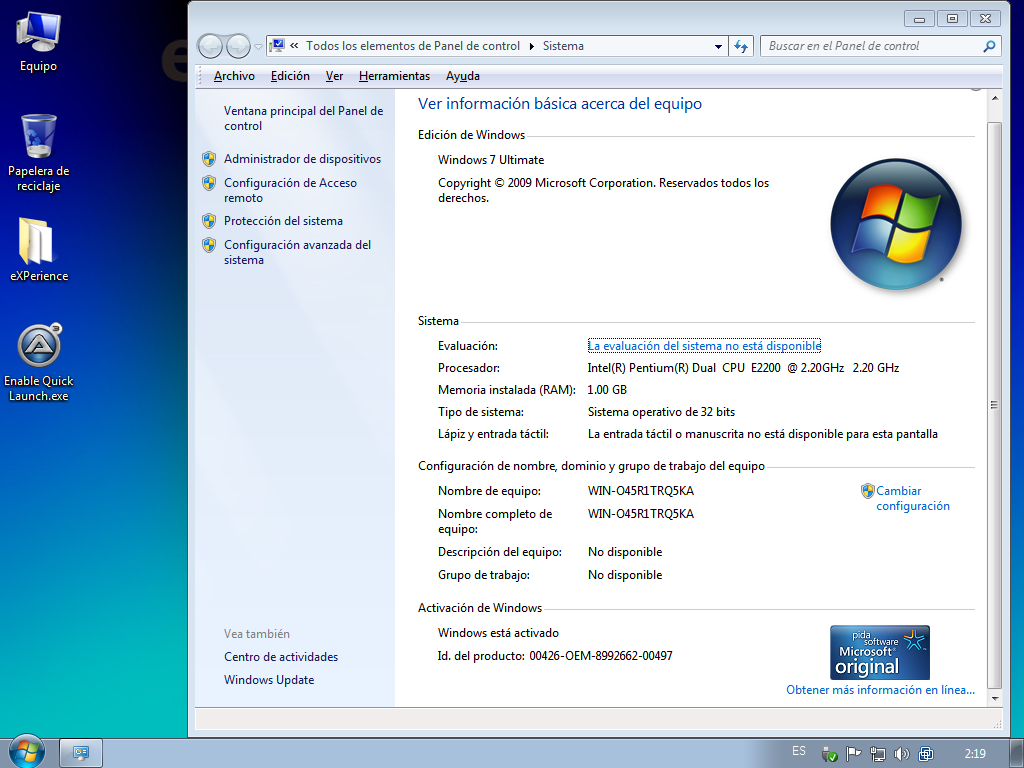This screenshot has width=1024, height=768.
Task: Click the Sistema operativo de 32 bits text
Action: tap(661, 412)
